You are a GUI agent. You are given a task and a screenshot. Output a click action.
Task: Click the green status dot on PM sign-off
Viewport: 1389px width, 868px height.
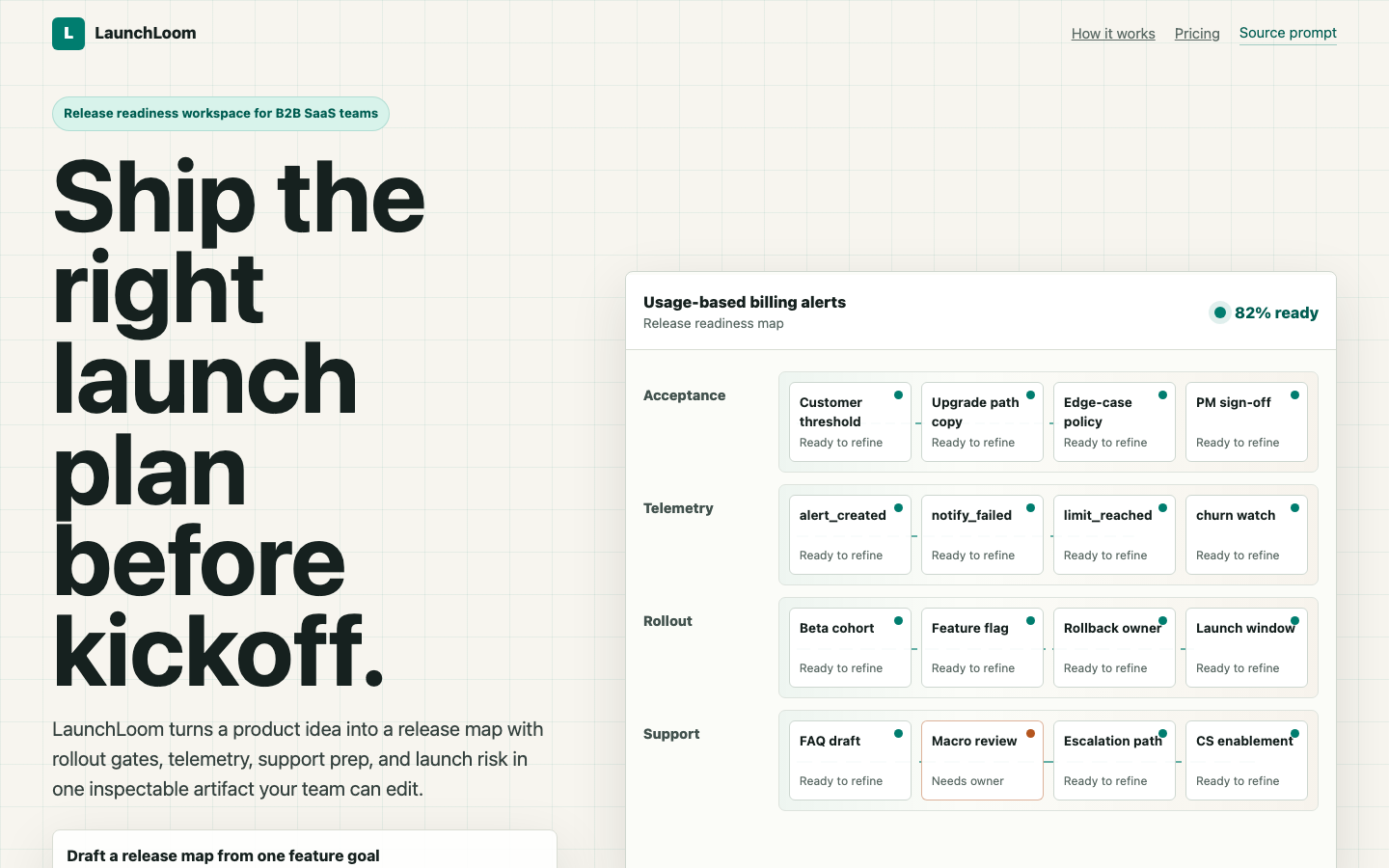click(x=1294, y=395)
